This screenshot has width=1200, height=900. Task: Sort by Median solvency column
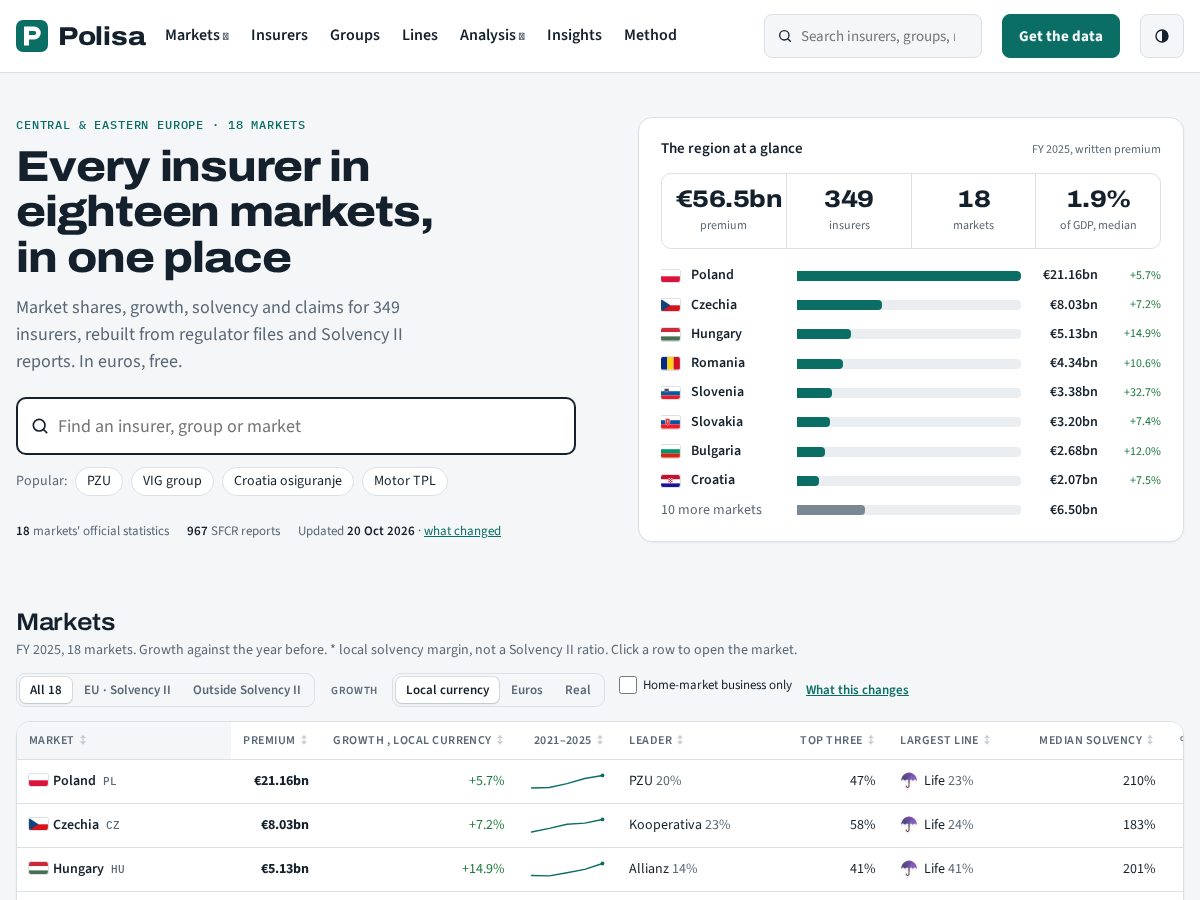point(1097,741)
